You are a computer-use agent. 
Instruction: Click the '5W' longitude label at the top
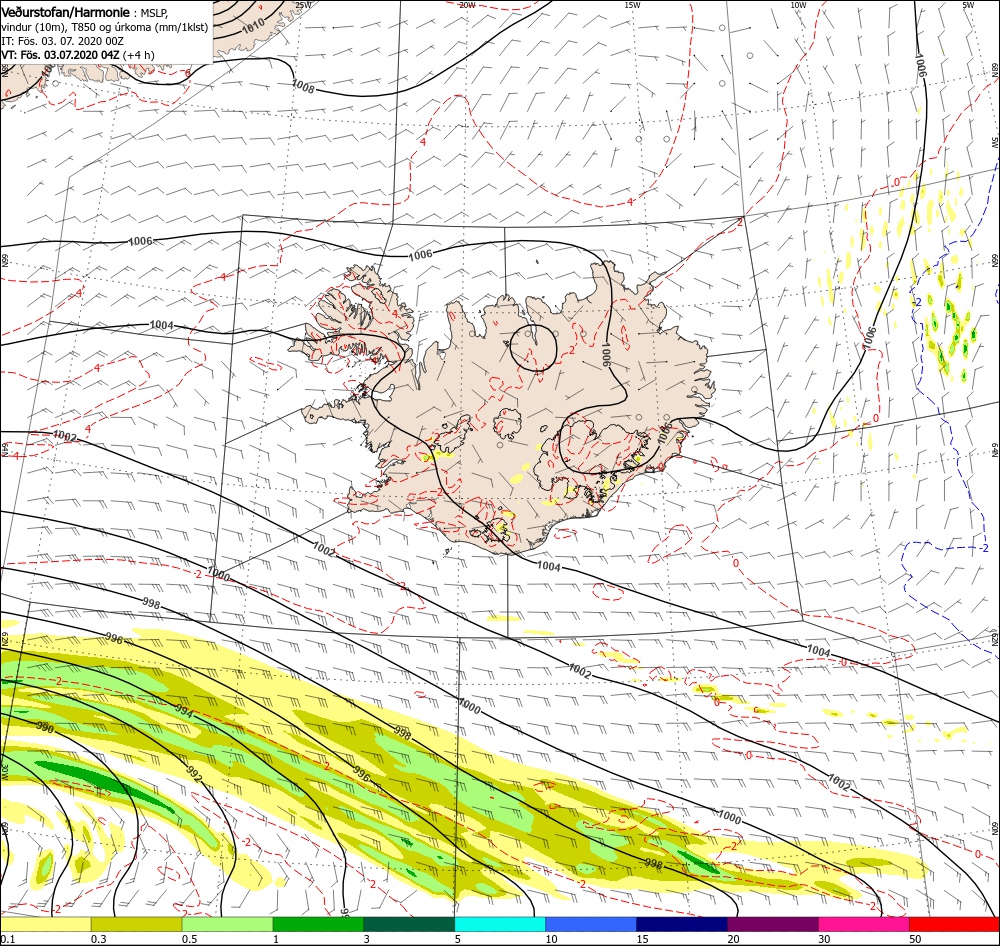click(968, 5)
